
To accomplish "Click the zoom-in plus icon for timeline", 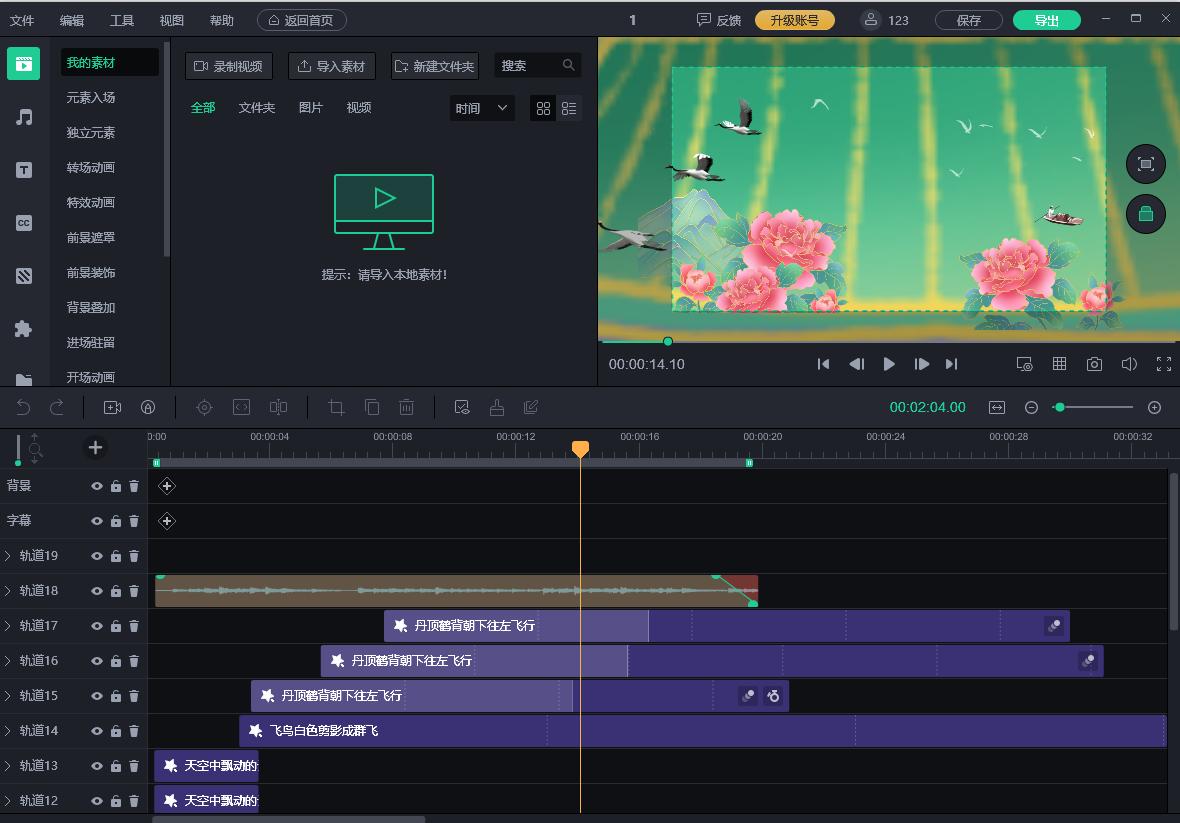I will coord(1154,407).
